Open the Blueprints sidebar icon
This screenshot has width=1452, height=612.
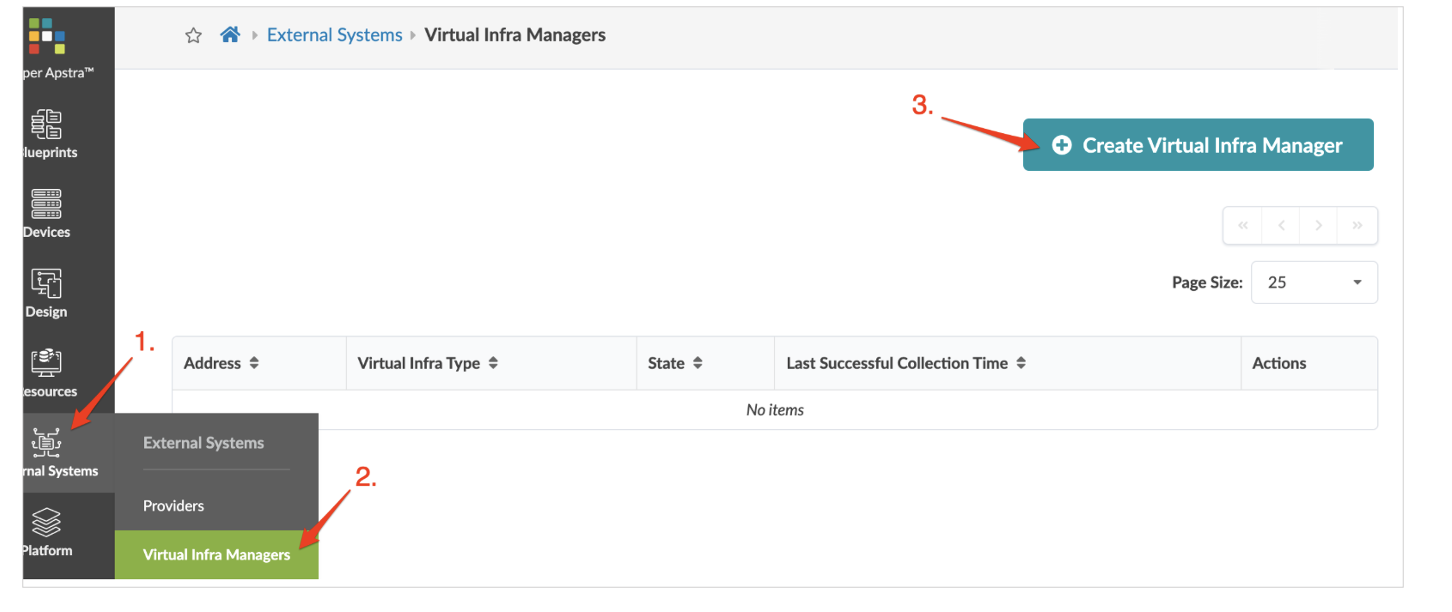(47, 124)
